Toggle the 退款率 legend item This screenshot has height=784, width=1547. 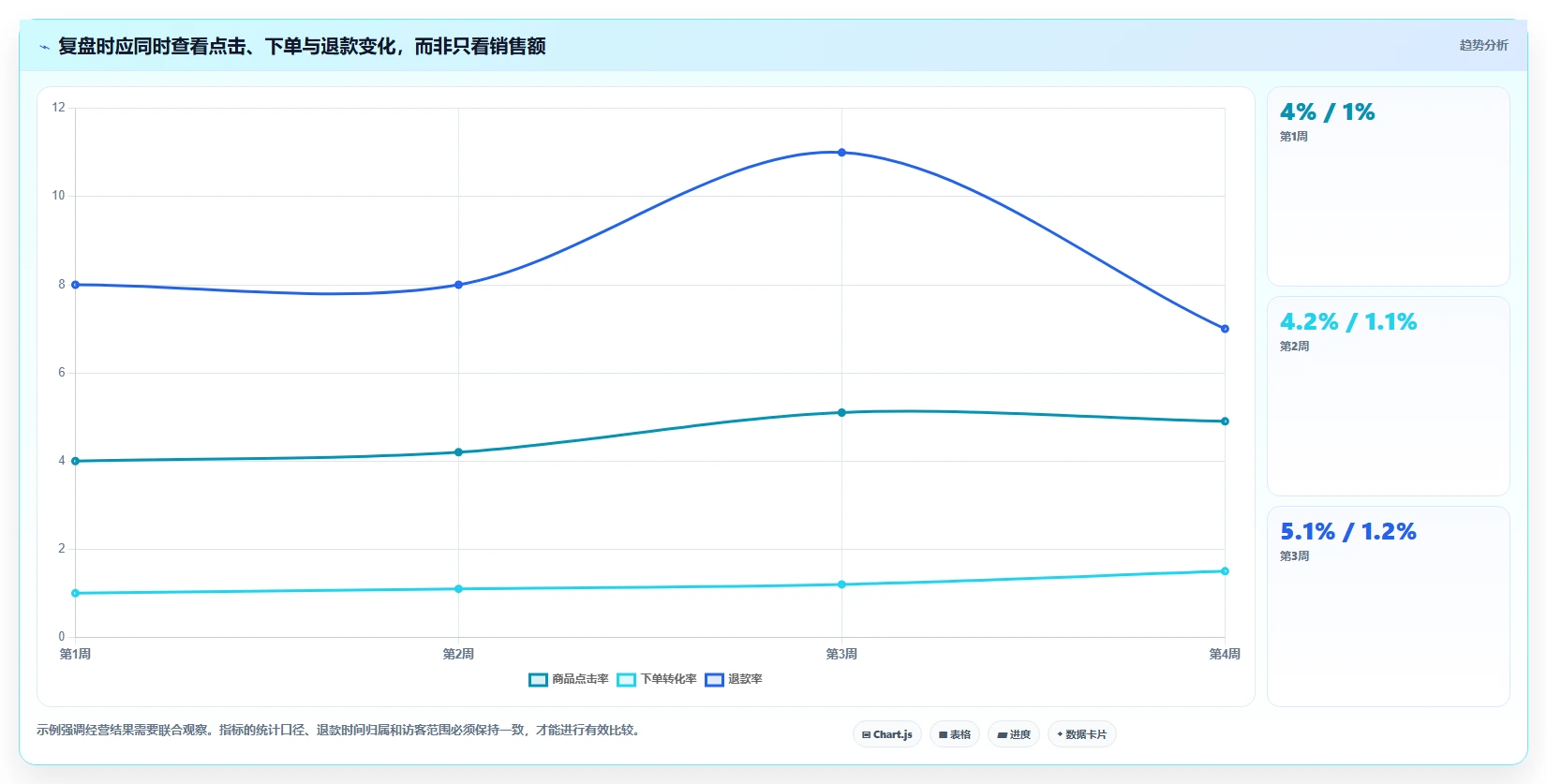(x=734, y=679)
